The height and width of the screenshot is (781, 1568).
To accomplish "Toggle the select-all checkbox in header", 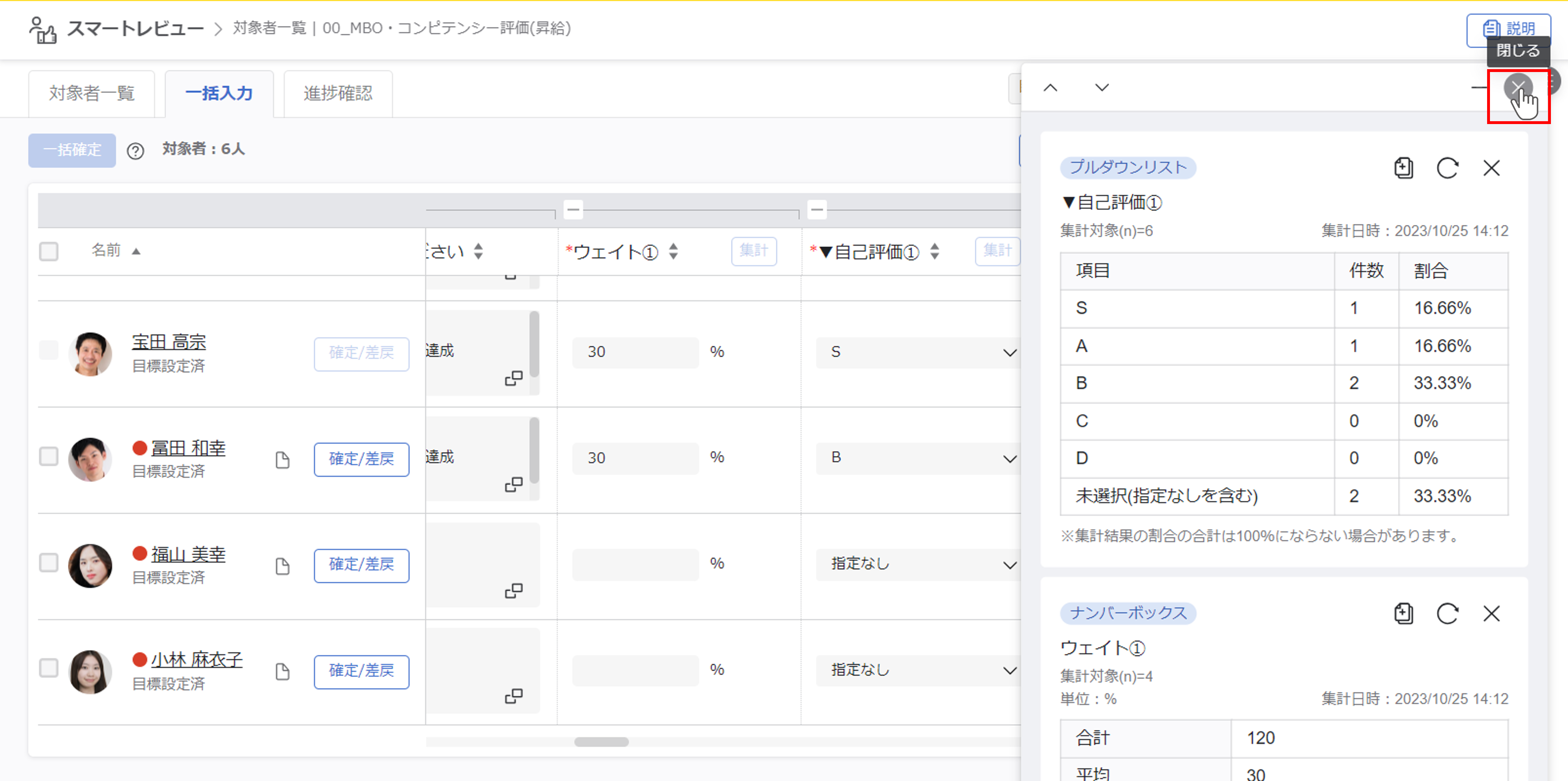I will coord(49,251).
